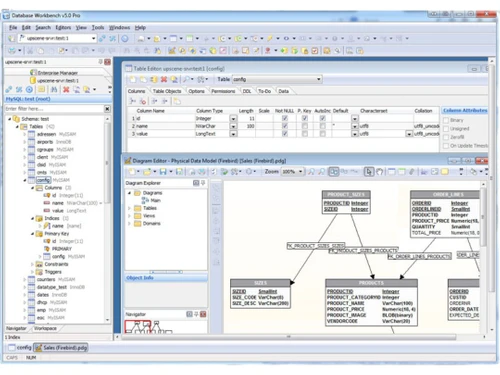Open the Workspace tab at bottom left
This screenshot has width=500, height=375.
coord(45,328)
